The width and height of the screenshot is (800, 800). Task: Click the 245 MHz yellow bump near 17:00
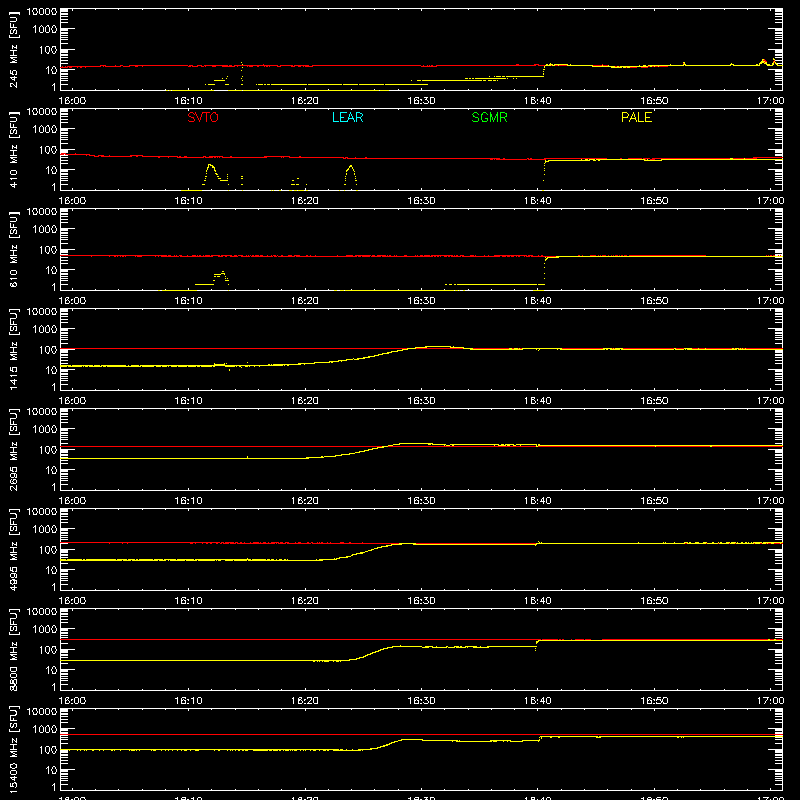click(764, 61)
